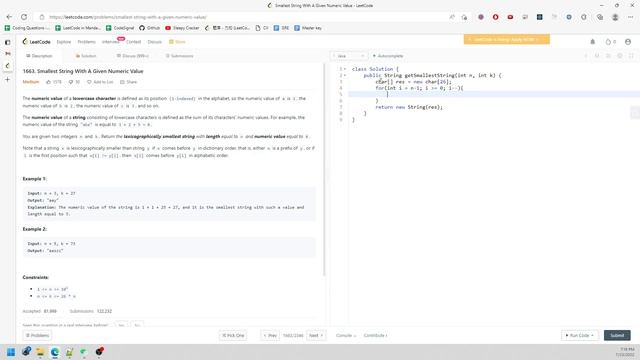Switch to the Description tab
This screenshot has width=640, height=360.
click(39, 56)
